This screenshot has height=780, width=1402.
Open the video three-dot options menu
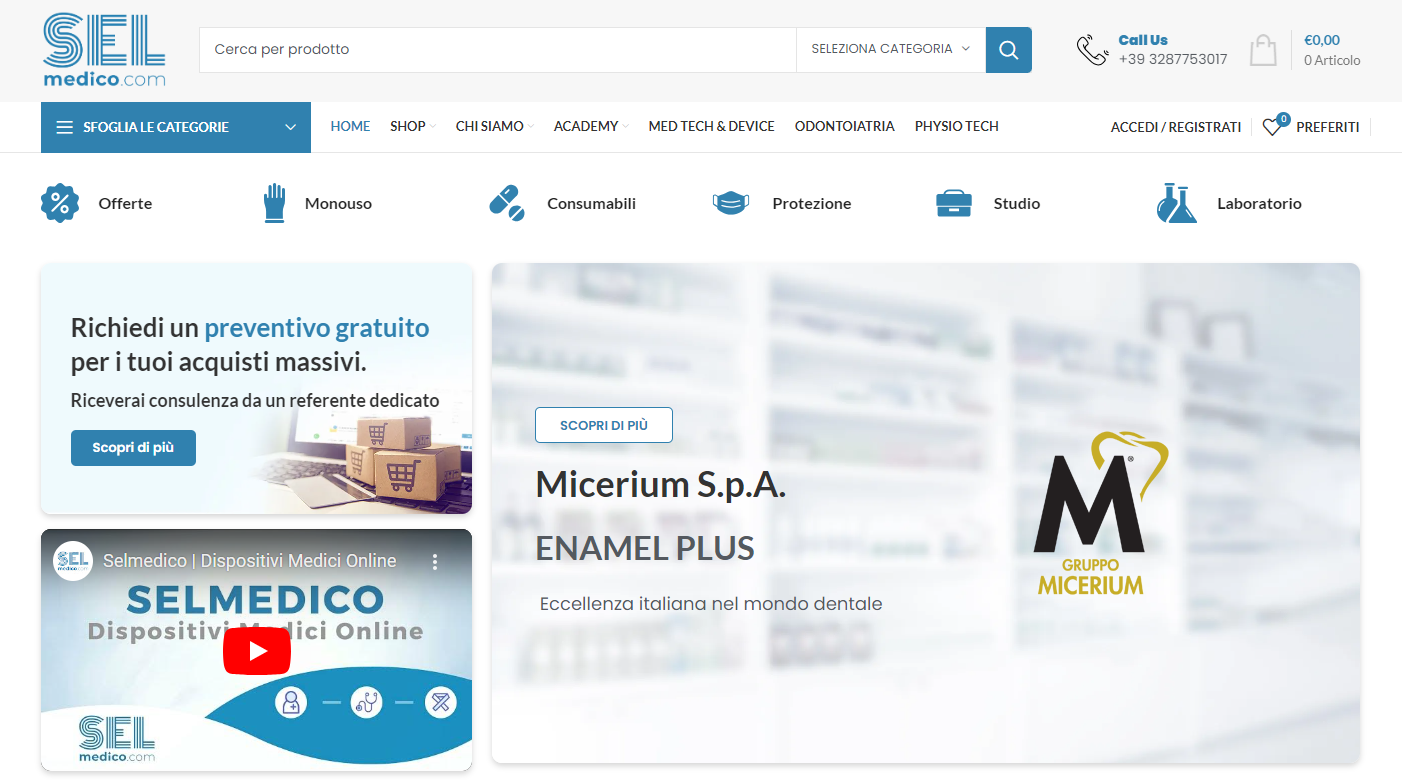[x=435, y=562]
